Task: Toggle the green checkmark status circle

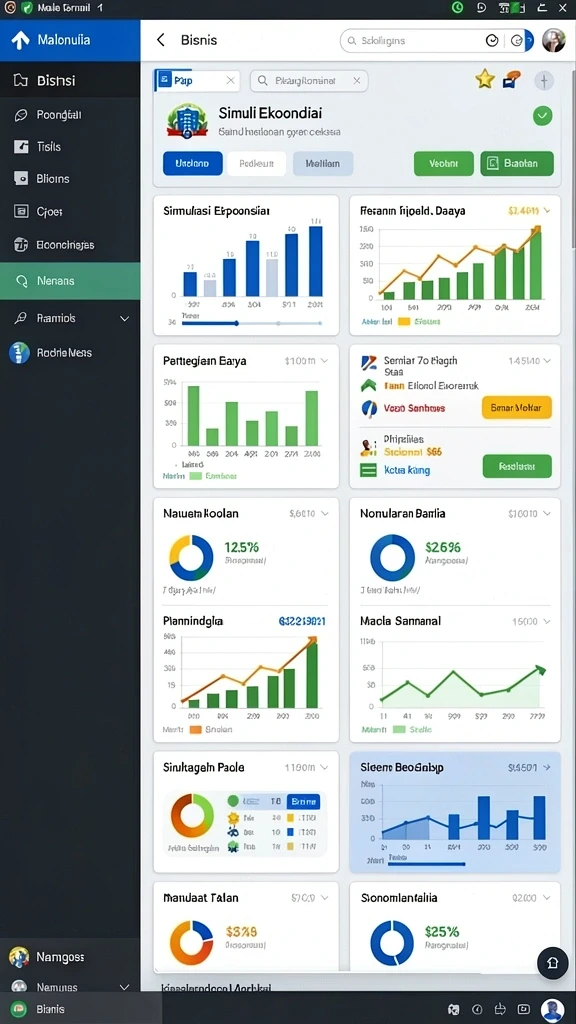Action: pyautogui.click(x=542, y=116)
